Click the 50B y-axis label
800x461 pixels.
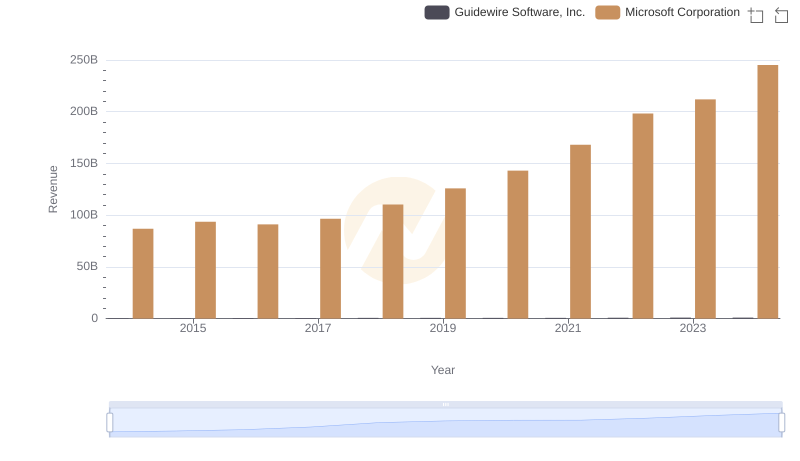(x=87, y=266)
